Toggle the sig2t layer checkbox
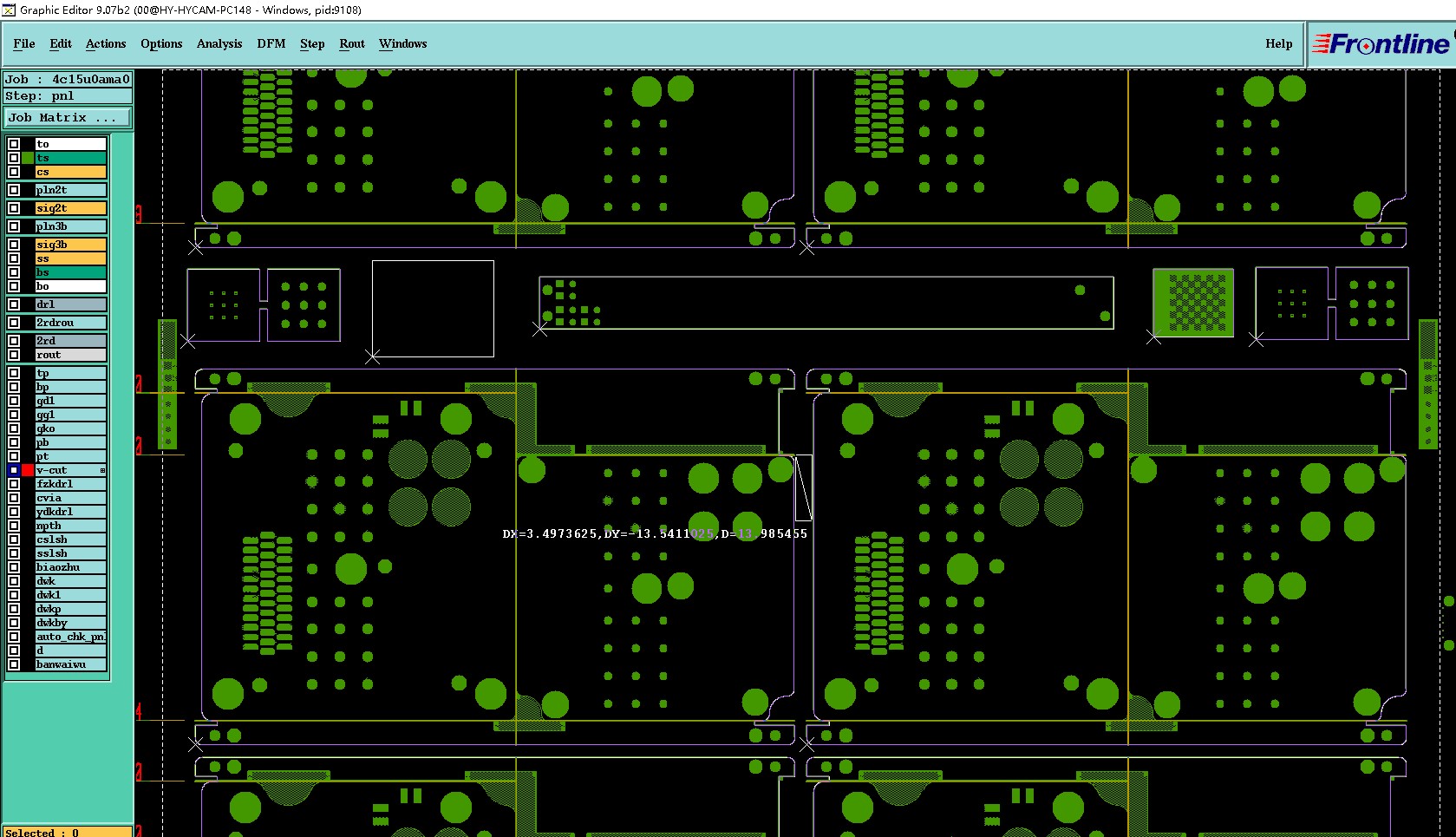 click(14, 208)
